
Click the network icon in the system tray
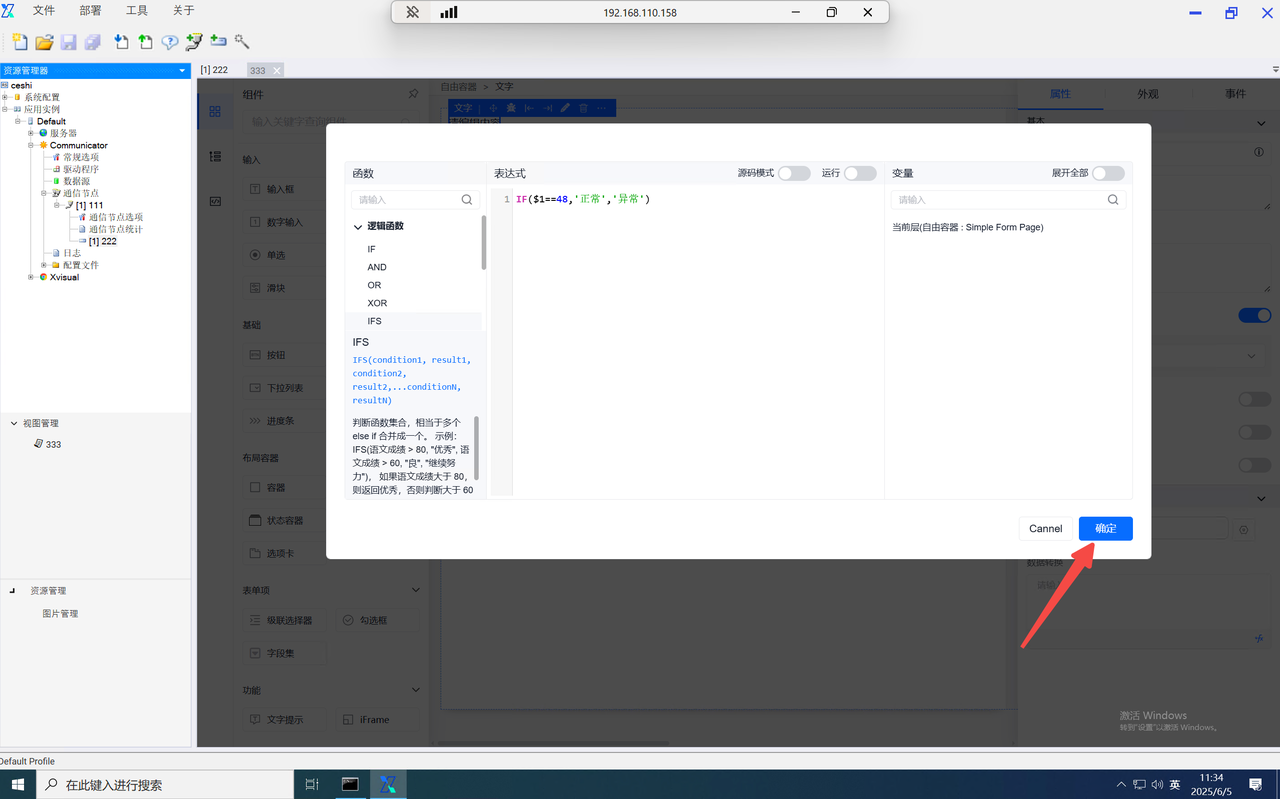[1139, 785]
